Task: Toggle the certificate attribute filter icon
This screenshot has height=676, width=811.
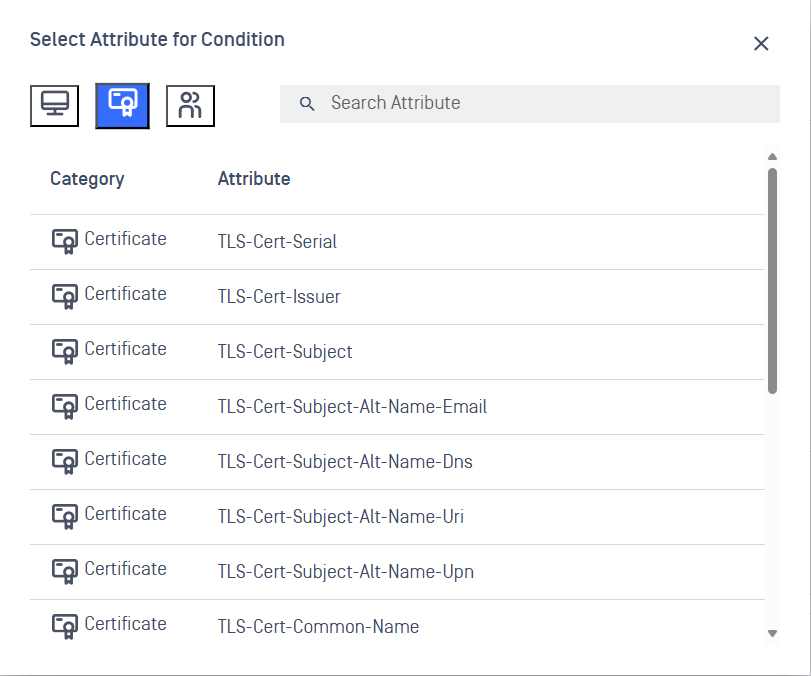Action: coord(122,105)
